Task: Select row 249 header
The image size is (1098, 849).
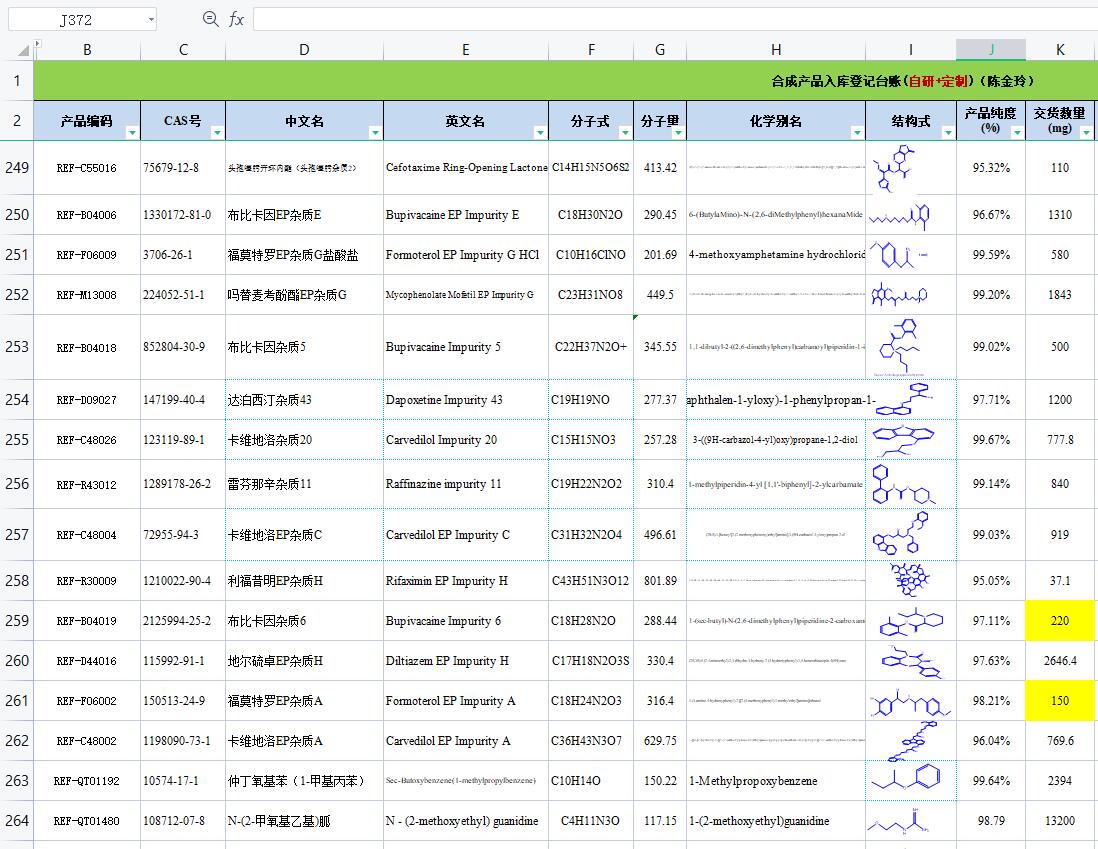Action: pyautogui.click(x=17, y=167)
